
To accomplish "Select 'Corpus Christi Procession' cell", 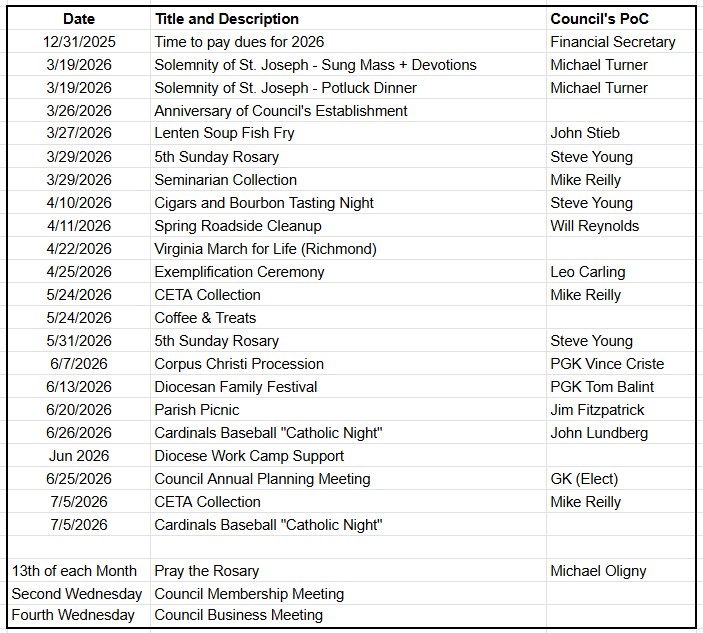I will point(239,364).
